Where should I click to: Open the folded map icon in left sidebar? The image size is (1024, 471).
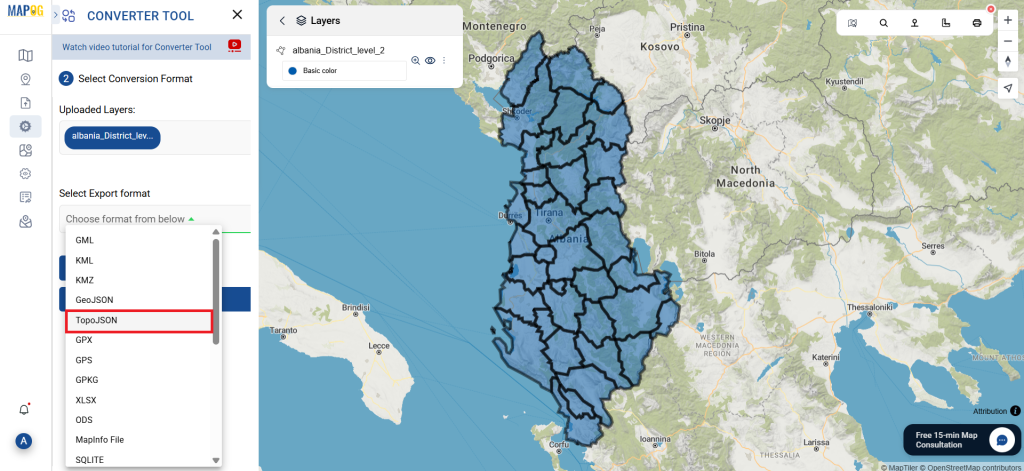tap(25, 55)
